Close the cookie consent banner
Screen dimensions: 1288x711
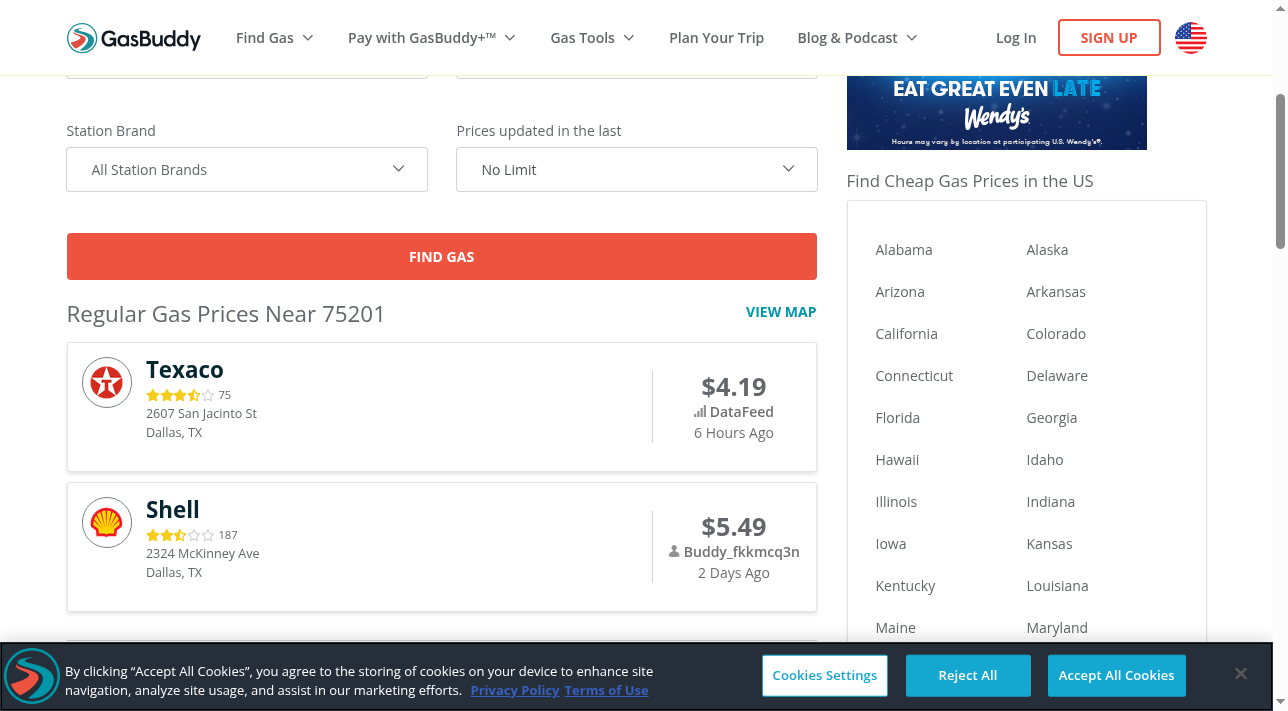click(x=1240, y=674)
